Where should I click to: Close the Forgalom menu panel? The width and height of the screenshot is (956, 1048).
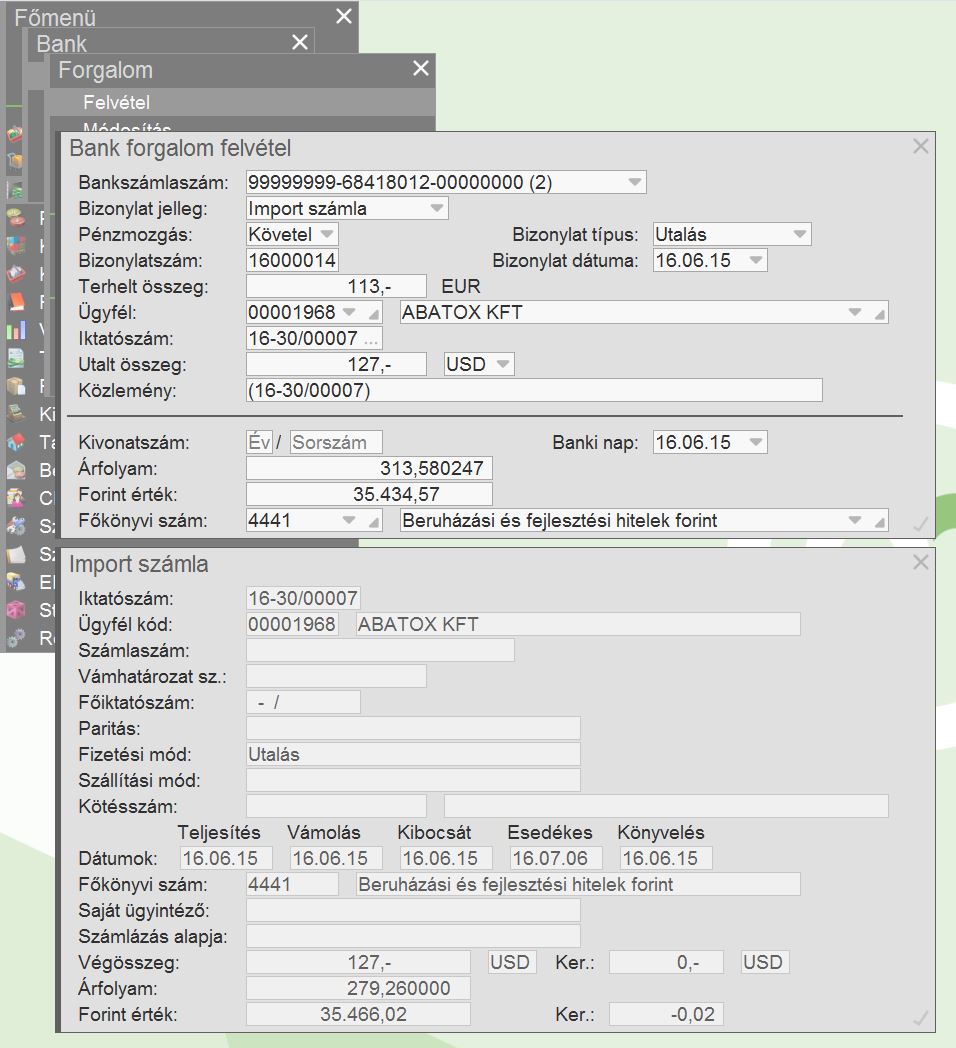pos(421,69)
